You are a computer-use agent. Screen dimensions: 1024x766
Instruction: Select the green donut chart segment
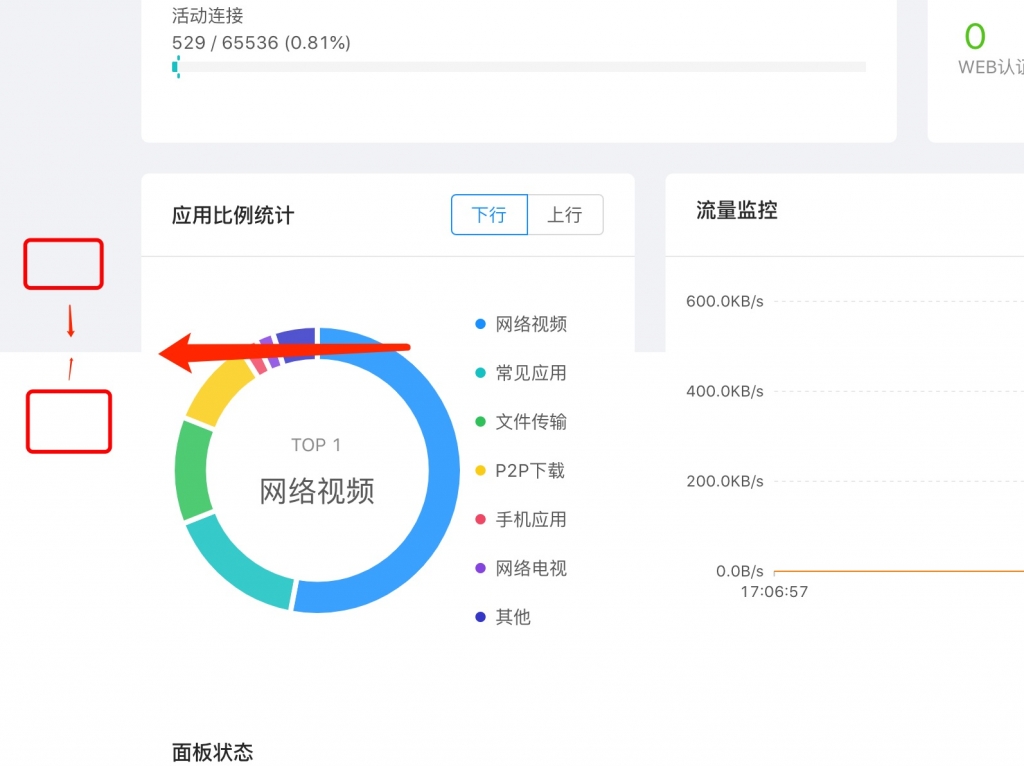tap(193, 471)
